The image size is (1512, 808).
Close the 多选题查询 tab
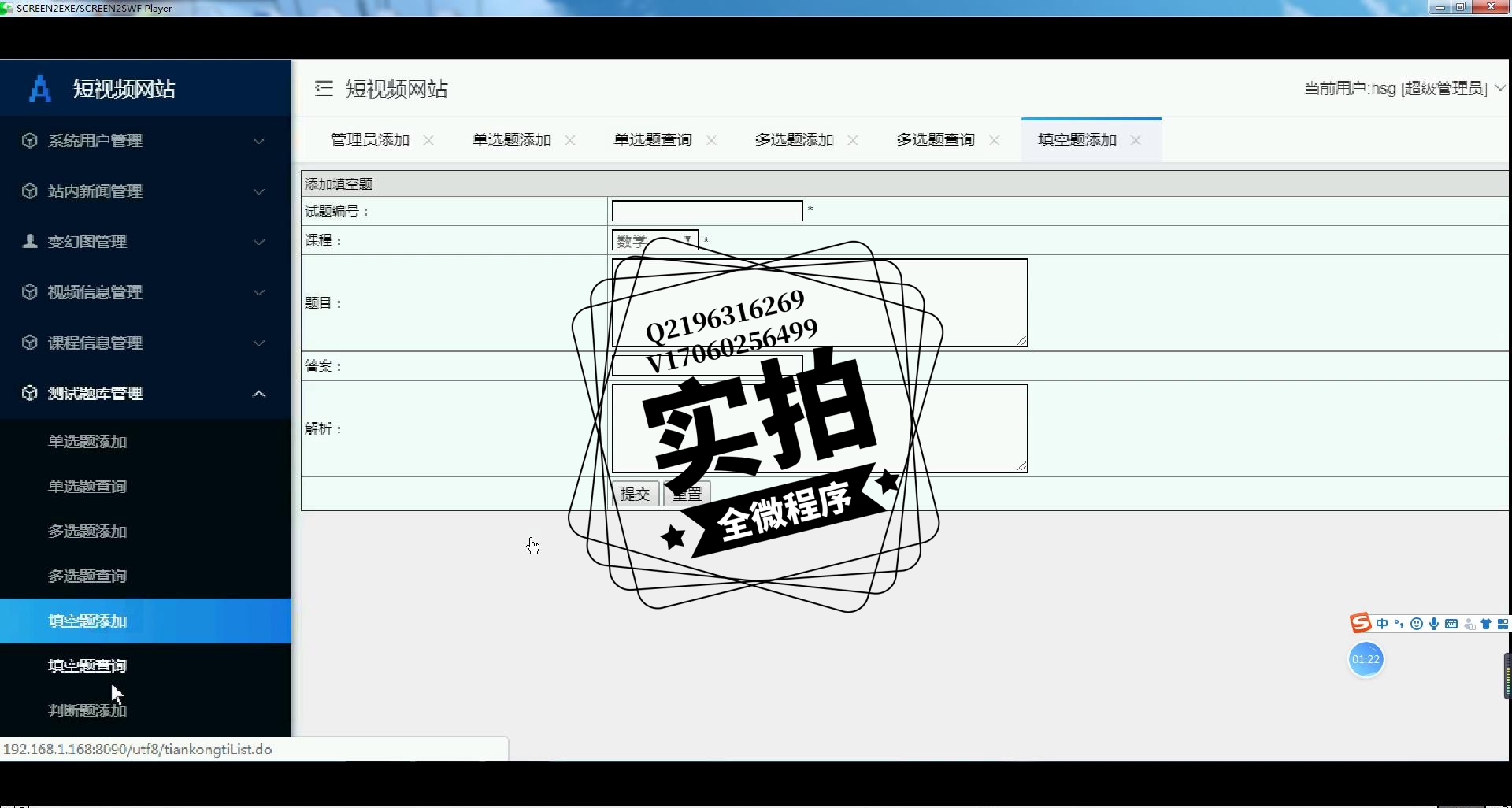point(995,140)
